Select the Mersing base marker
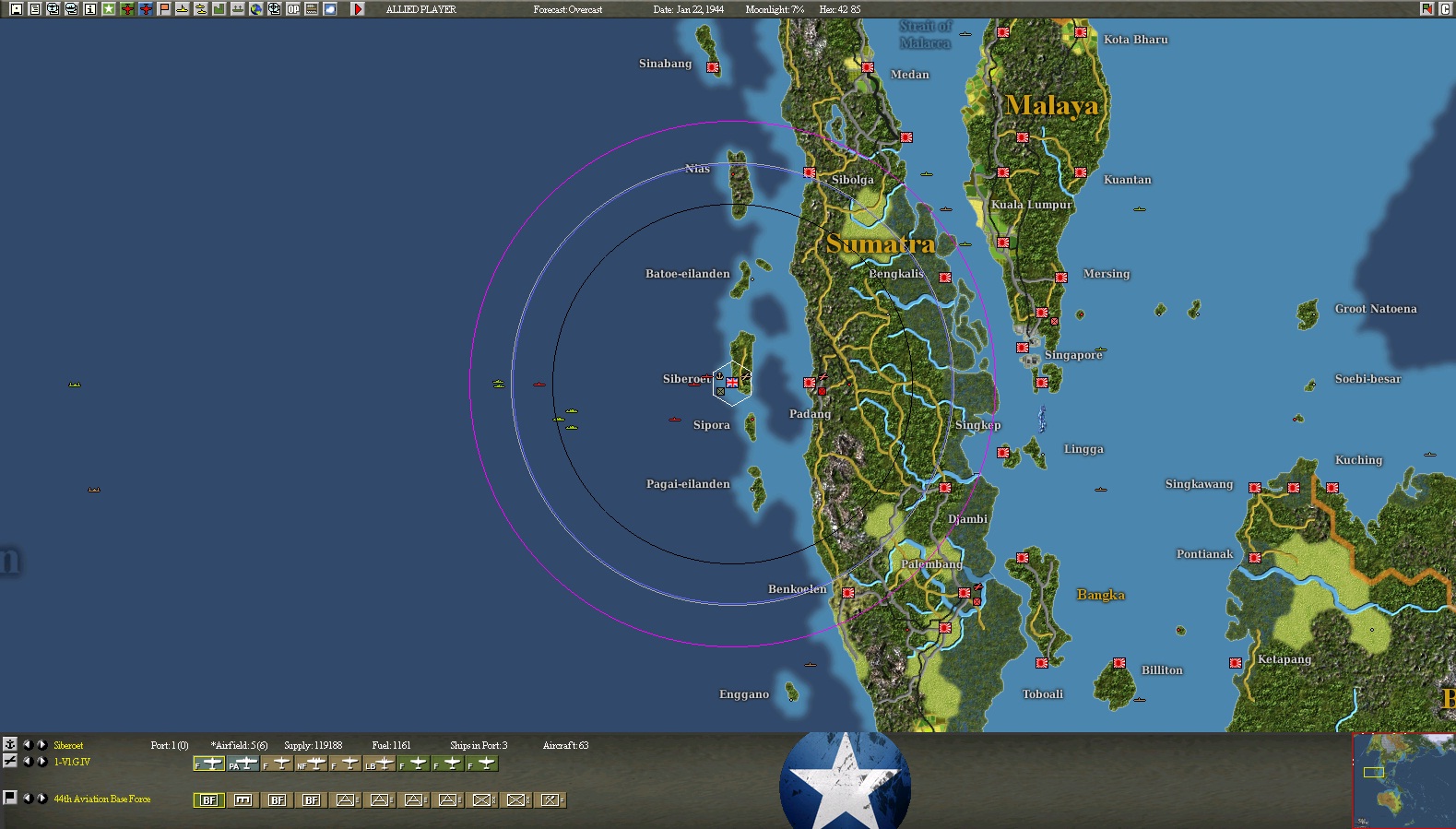The width and height of the screenshot is (1456, 829). (x=1061, y=278)
